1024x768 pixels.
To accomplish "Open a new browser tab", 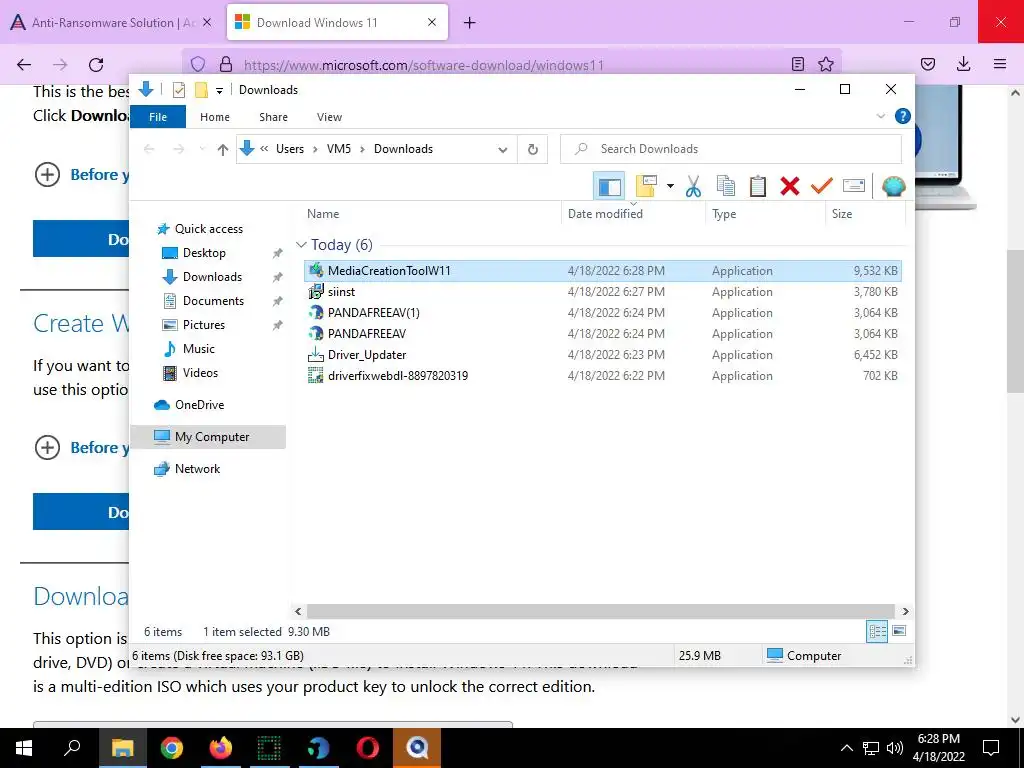I will 470,23.
